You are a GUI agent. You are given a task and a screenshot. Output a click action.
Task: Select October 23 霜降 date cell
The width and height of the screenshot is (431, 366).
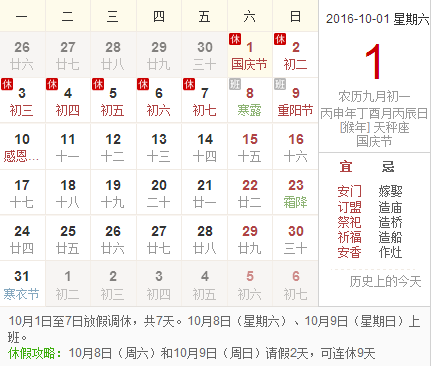[x=295, y=193]
